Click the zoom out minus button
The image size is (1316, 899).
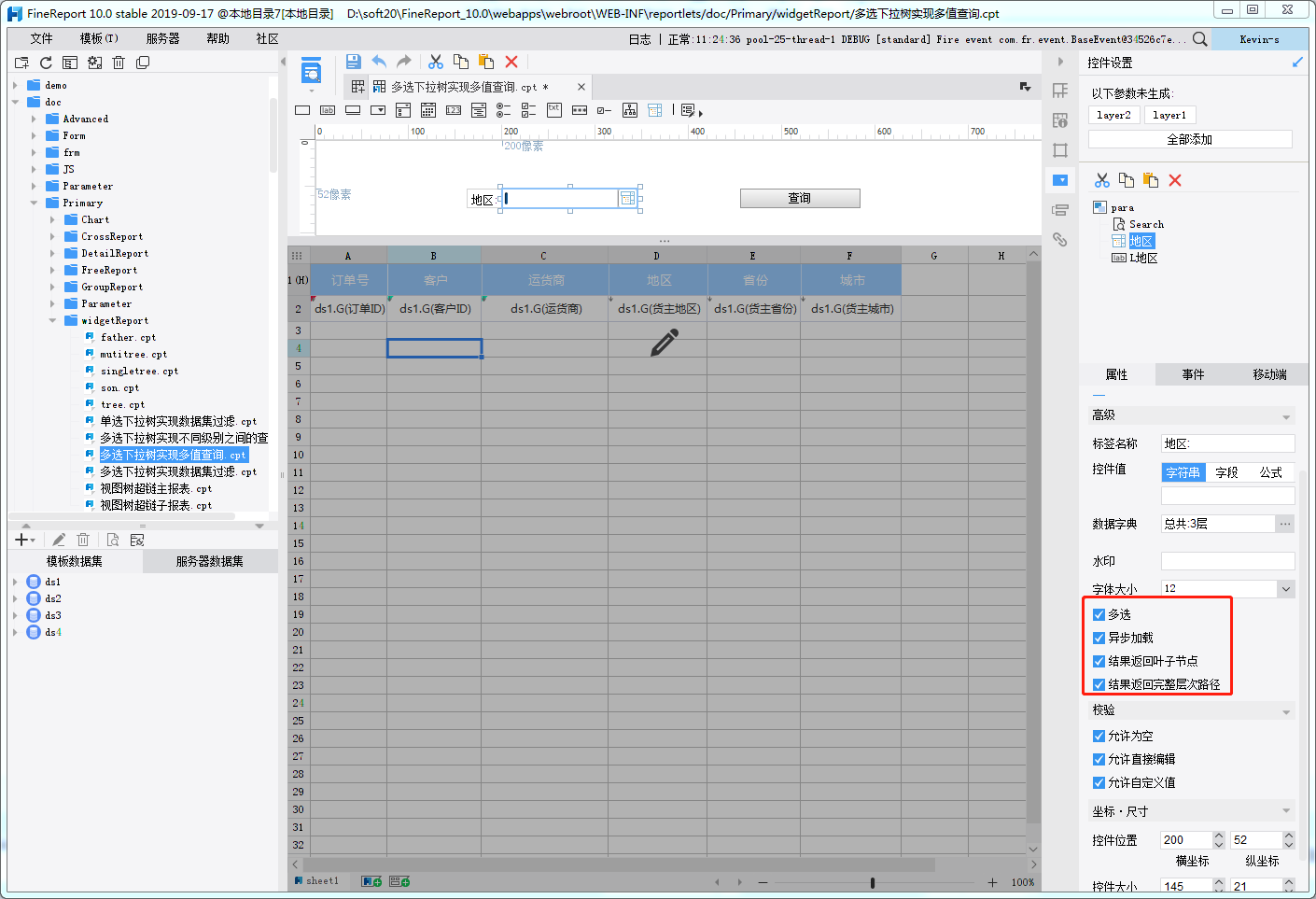point(763,882)
